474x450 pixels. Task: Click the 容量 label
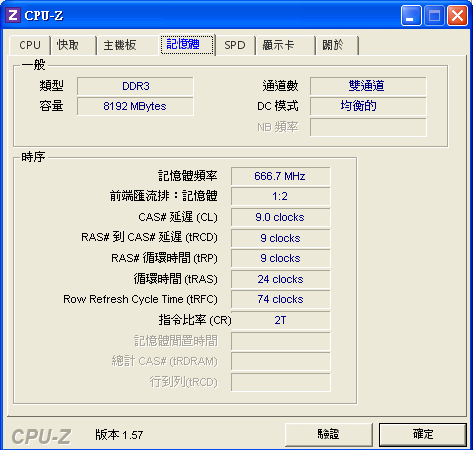coord(51,106)
